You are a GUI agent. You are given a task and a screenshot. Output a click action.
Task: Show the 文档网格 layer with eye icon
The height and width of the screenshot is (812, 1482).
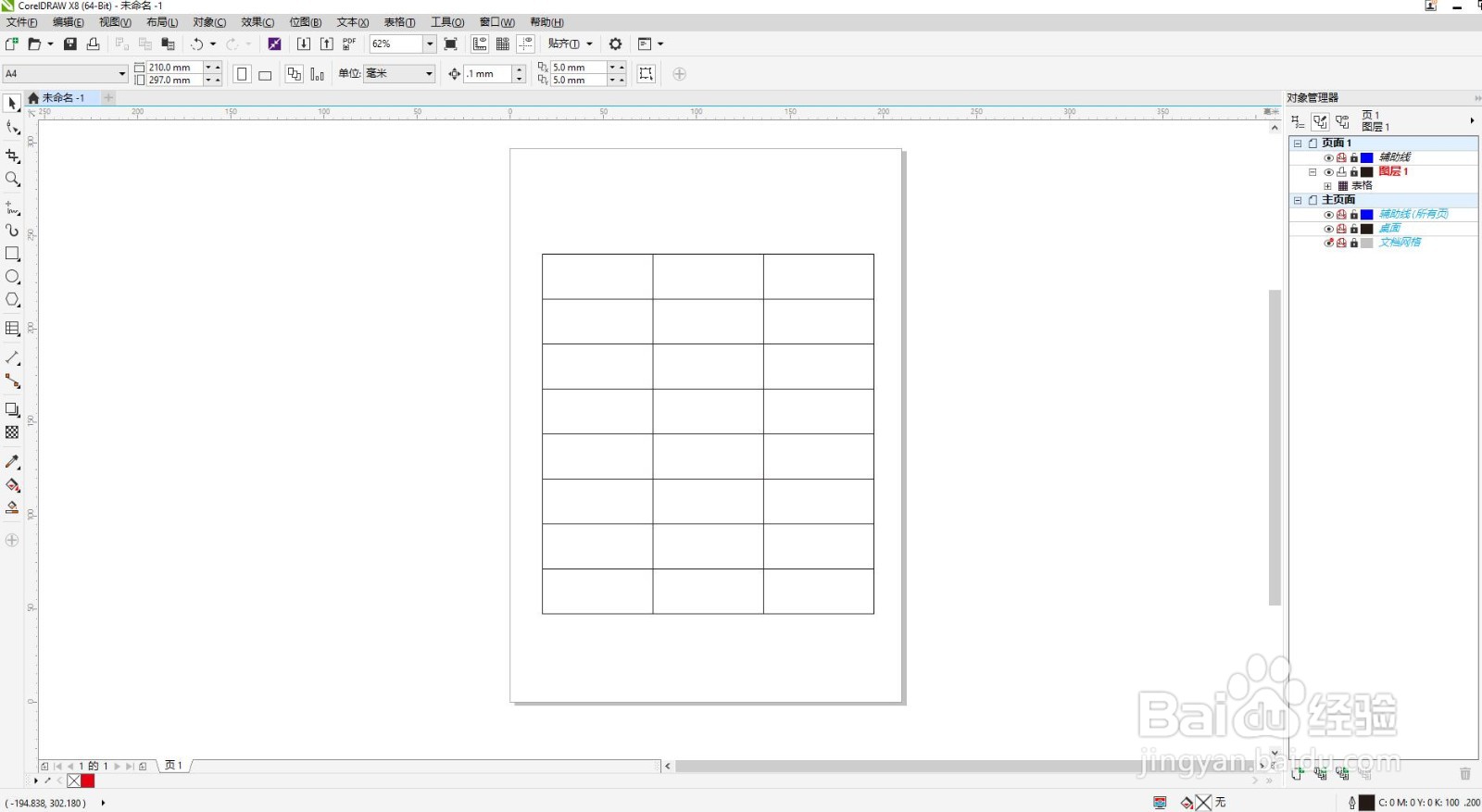[1328, 243]
